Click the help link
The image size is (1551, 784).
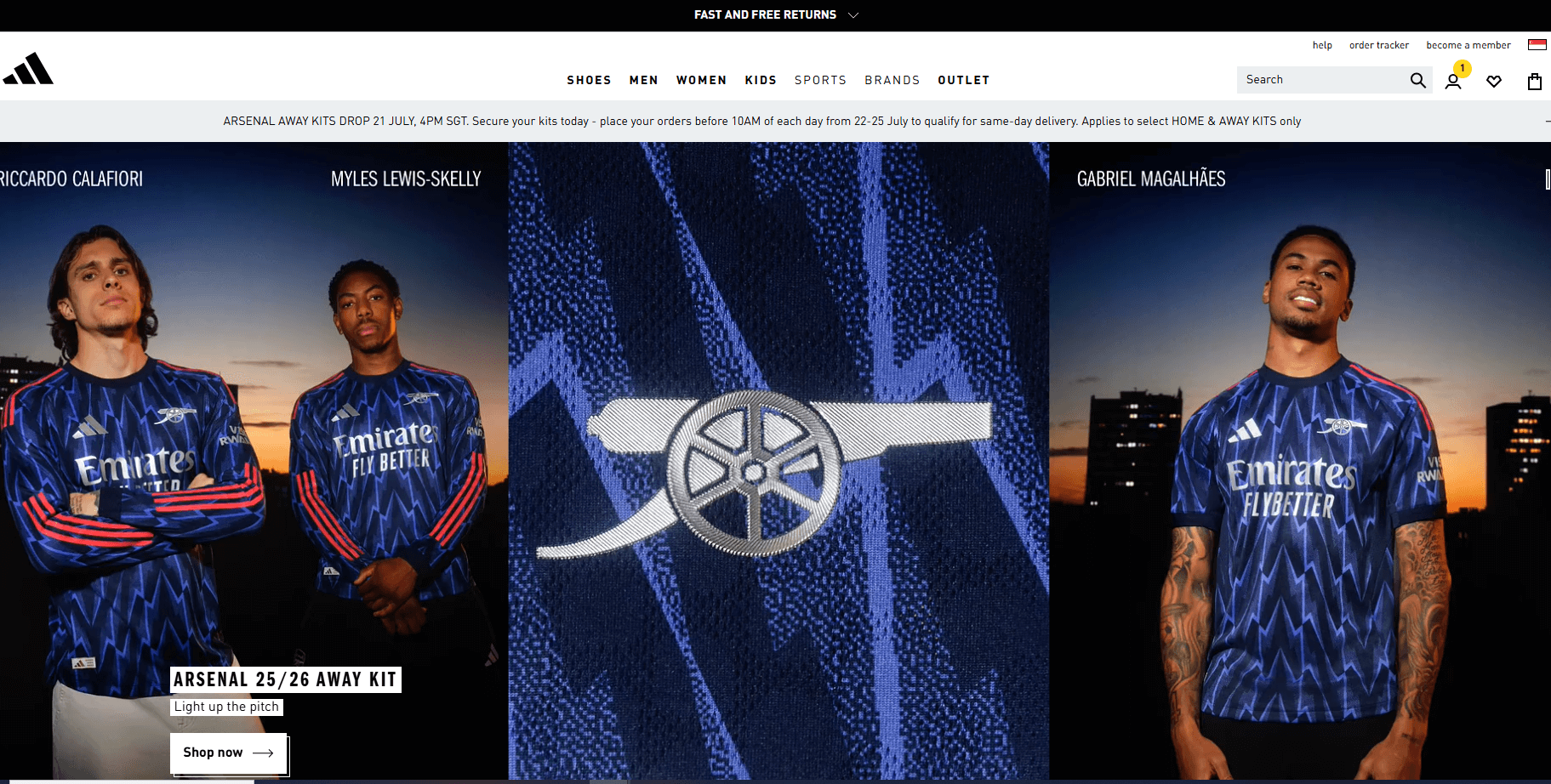(1321, 45)
